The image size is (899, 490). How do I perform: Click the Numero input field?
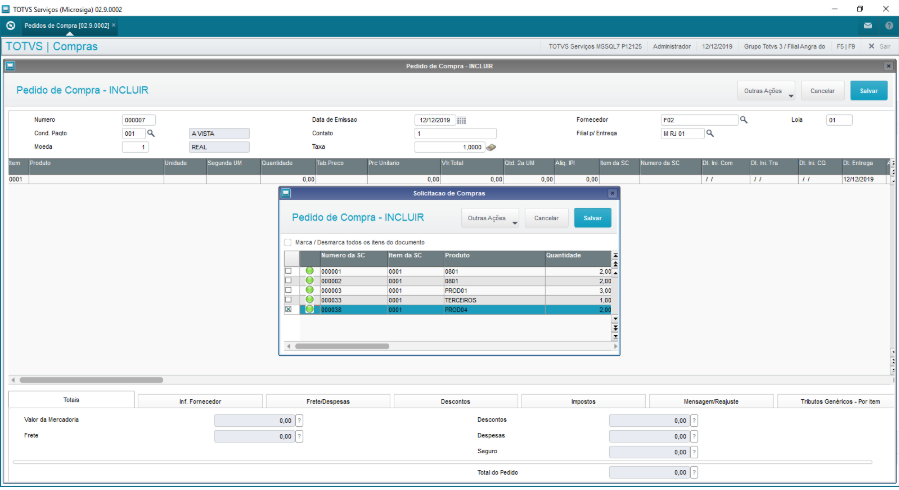pyautogui.click(x=139, y=120)
